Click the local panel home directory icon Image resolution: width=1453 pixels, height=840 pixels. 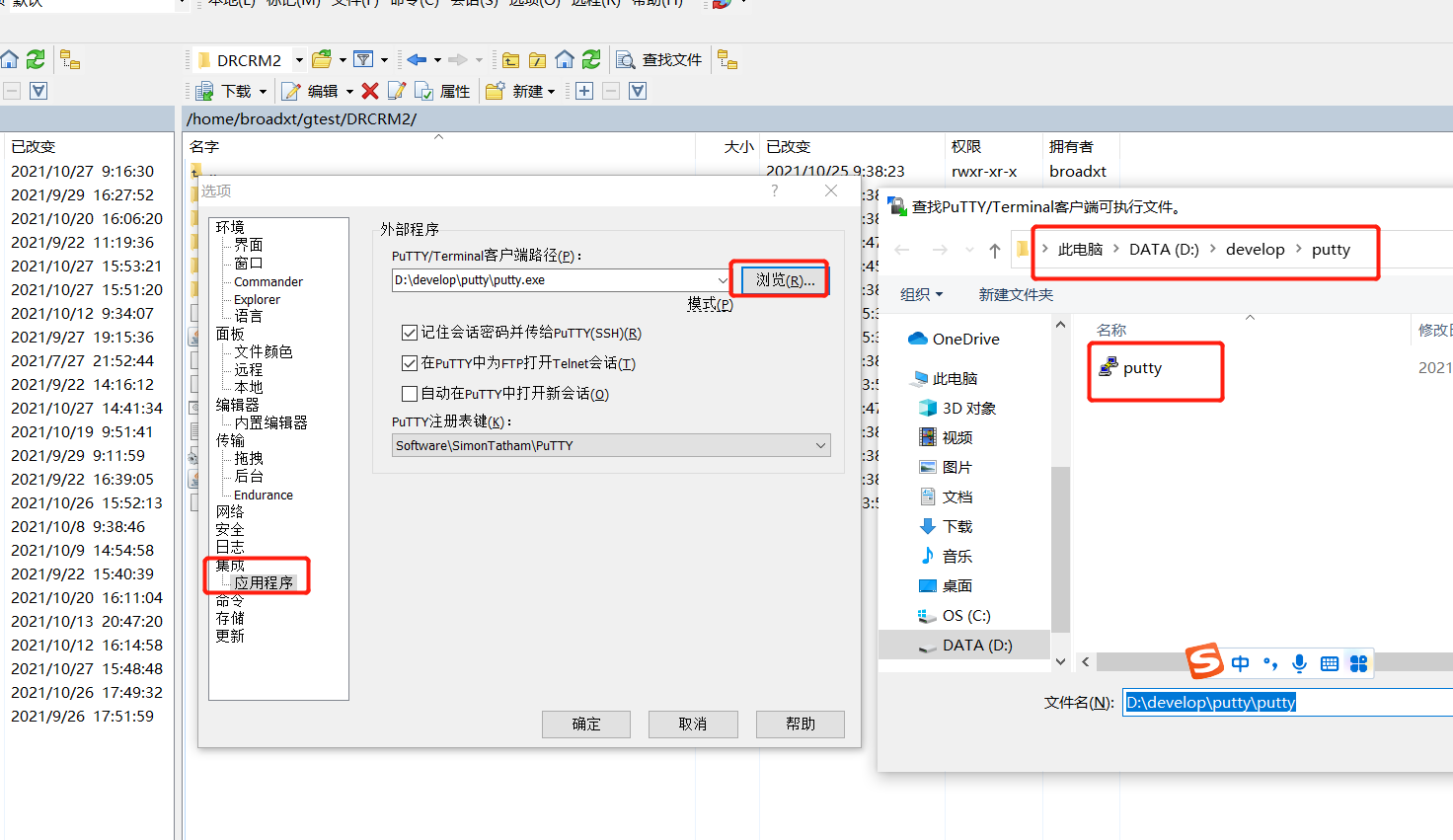(x=10, y=59)
